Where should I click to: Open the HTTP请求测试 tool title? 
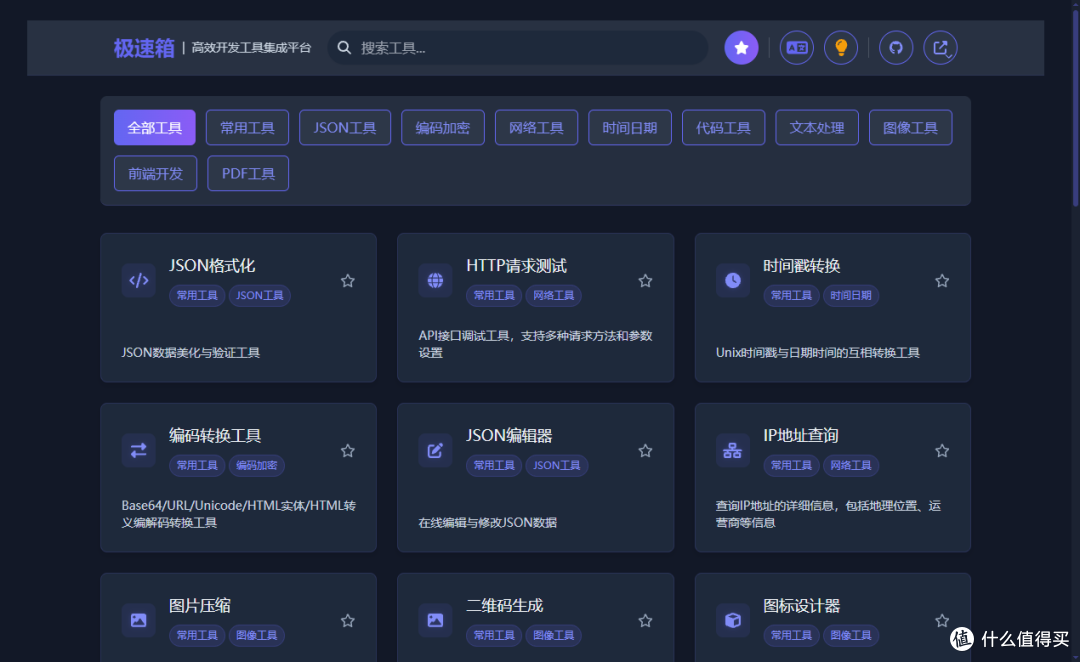point(517,266)
